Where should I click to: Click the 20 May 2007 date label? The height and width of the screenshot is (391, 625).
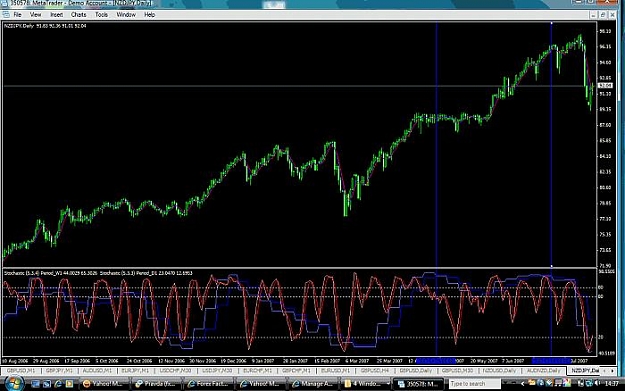pyautogui.click(x=484, y=361)
